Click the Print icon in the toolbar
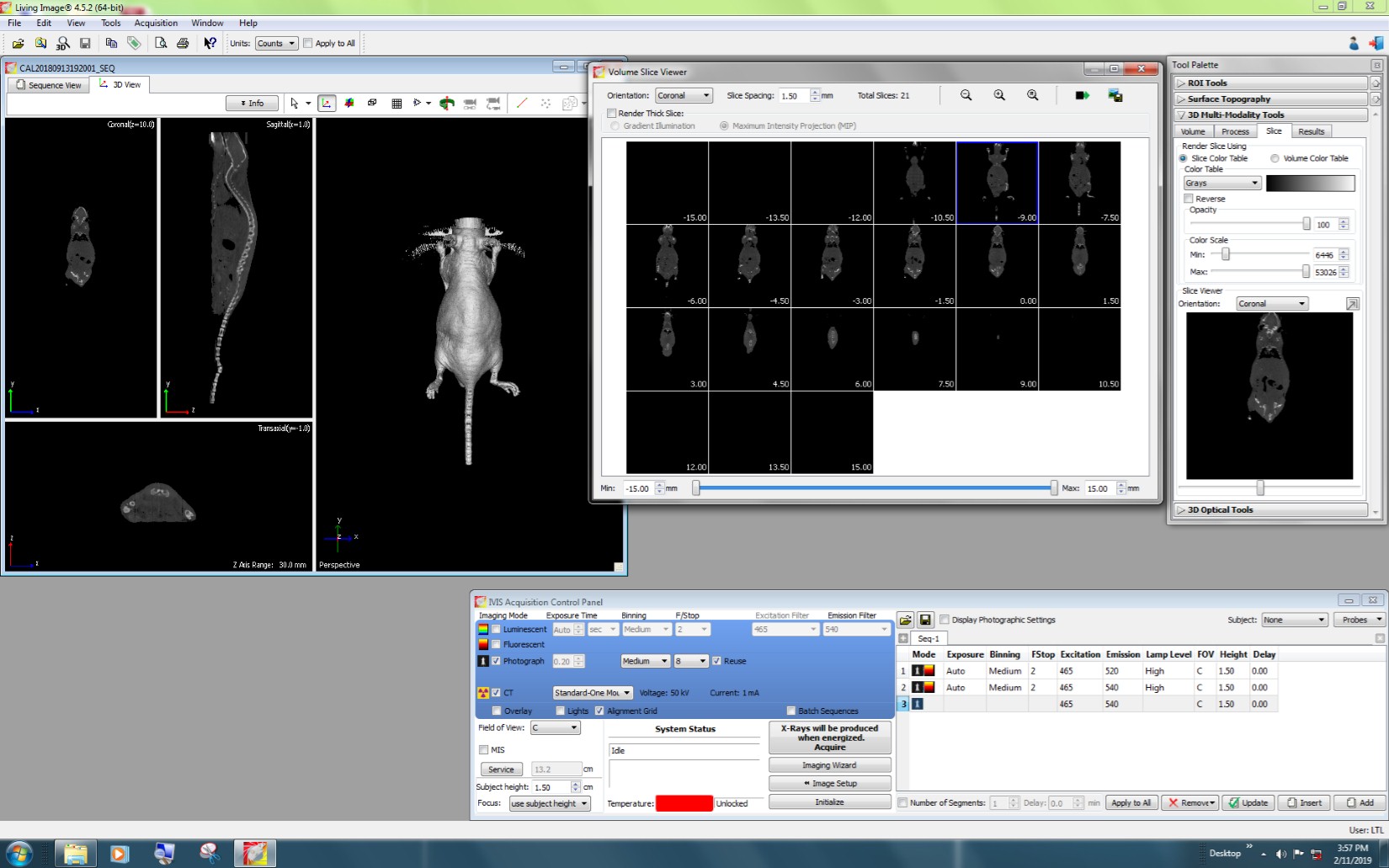The image size is (1389, 868). tap(184, 43)
